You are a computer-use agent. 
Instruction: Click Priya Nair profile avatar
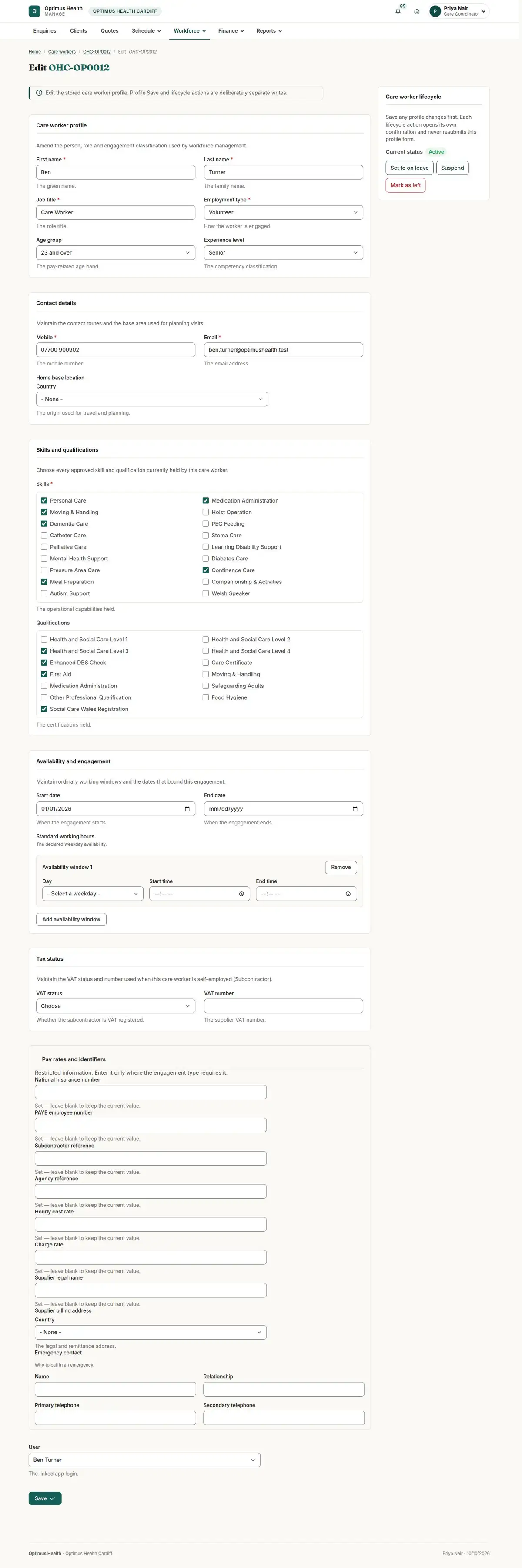coord(435,11)
